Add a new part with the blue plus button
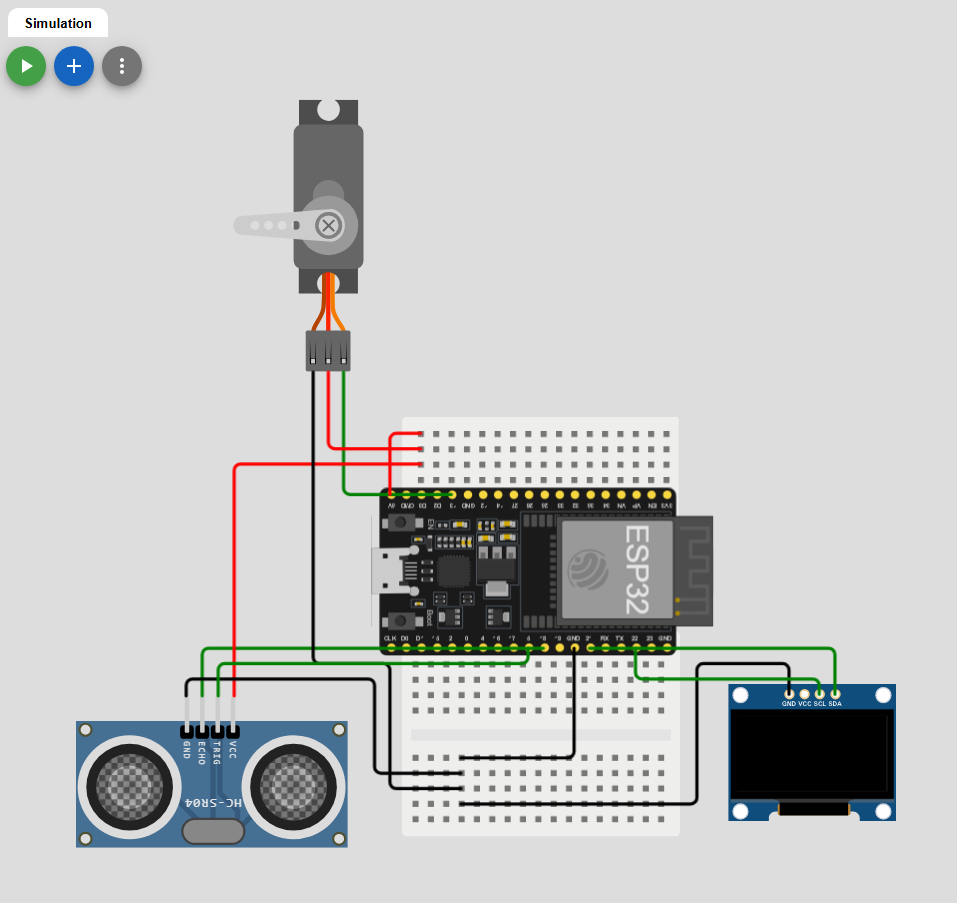 click(x=74, y=66)
